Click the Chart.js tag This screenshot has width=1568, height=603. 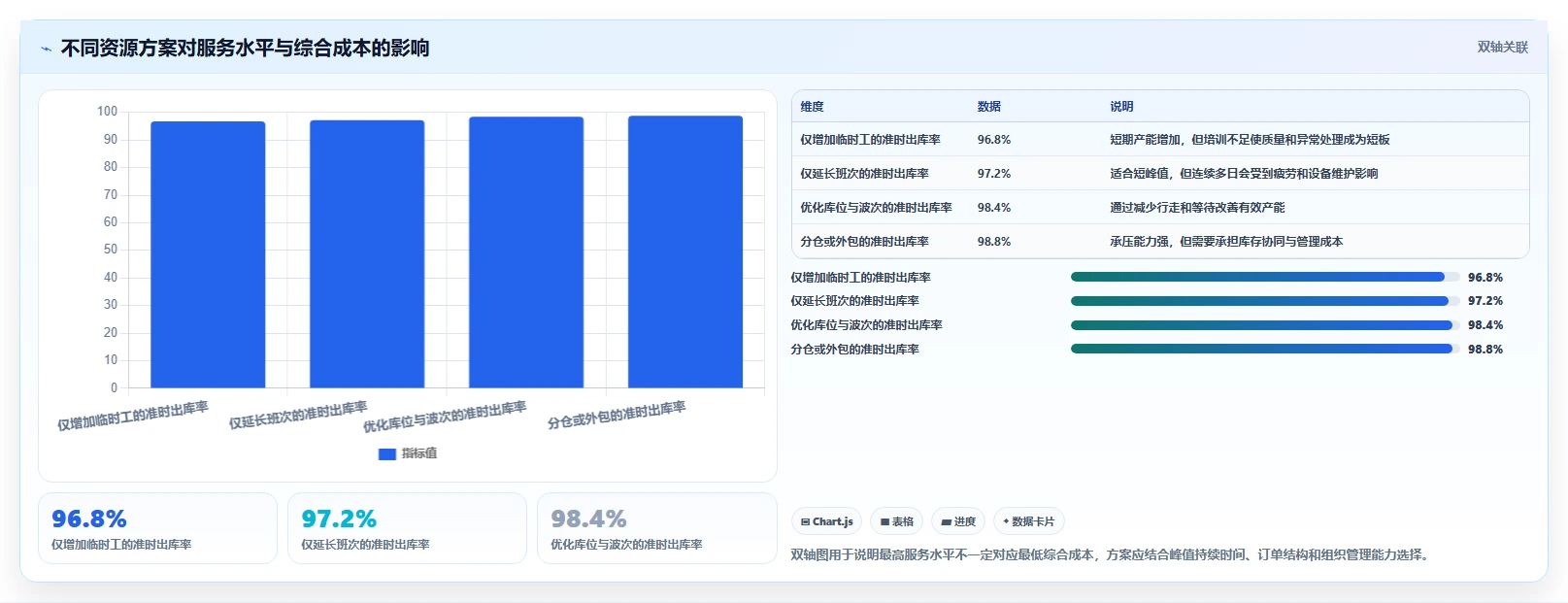pos(826,521)
